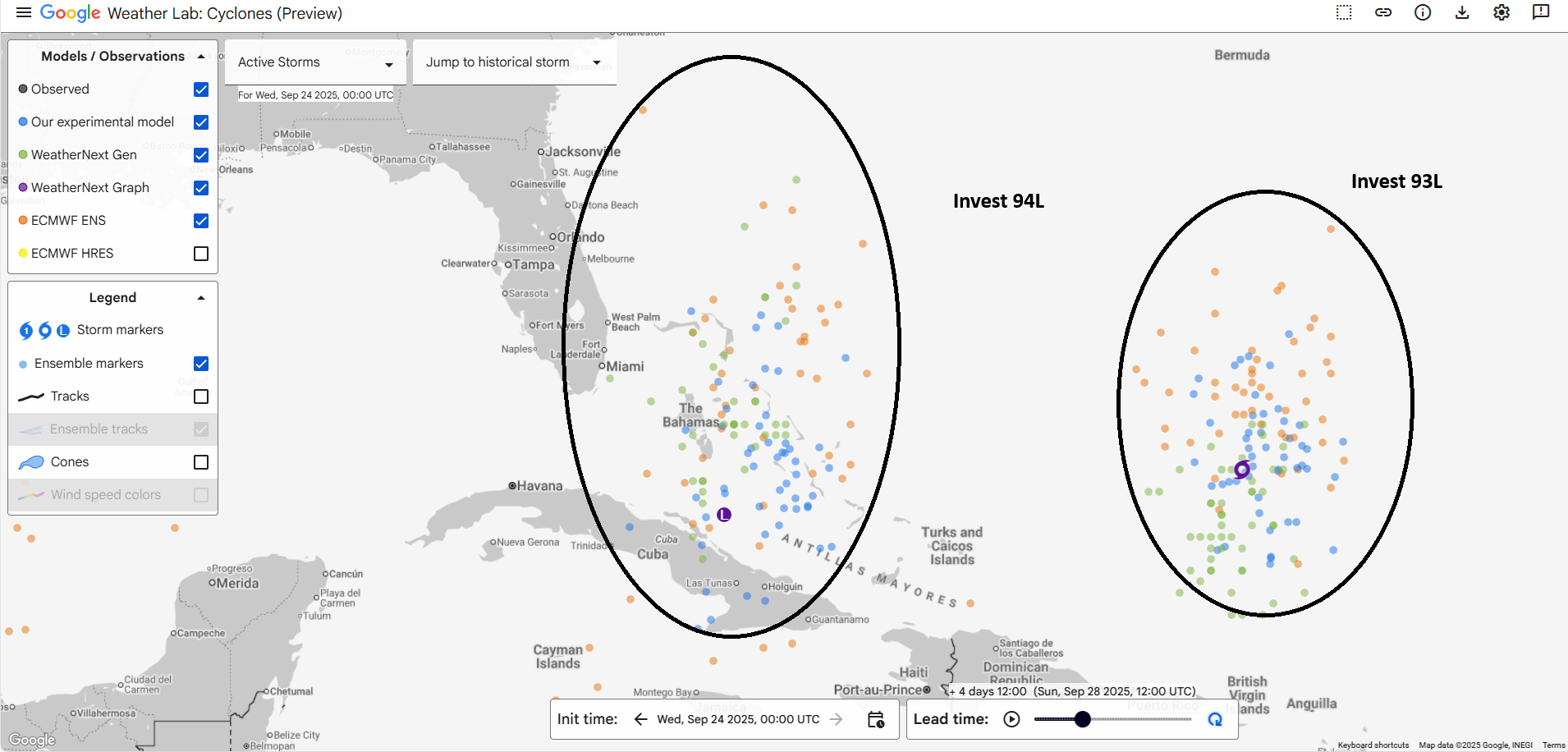Click the ECMWF HRES yellow dot
Image resolution: width=1568 pixels, height=752 pixels.
[23, 253]
